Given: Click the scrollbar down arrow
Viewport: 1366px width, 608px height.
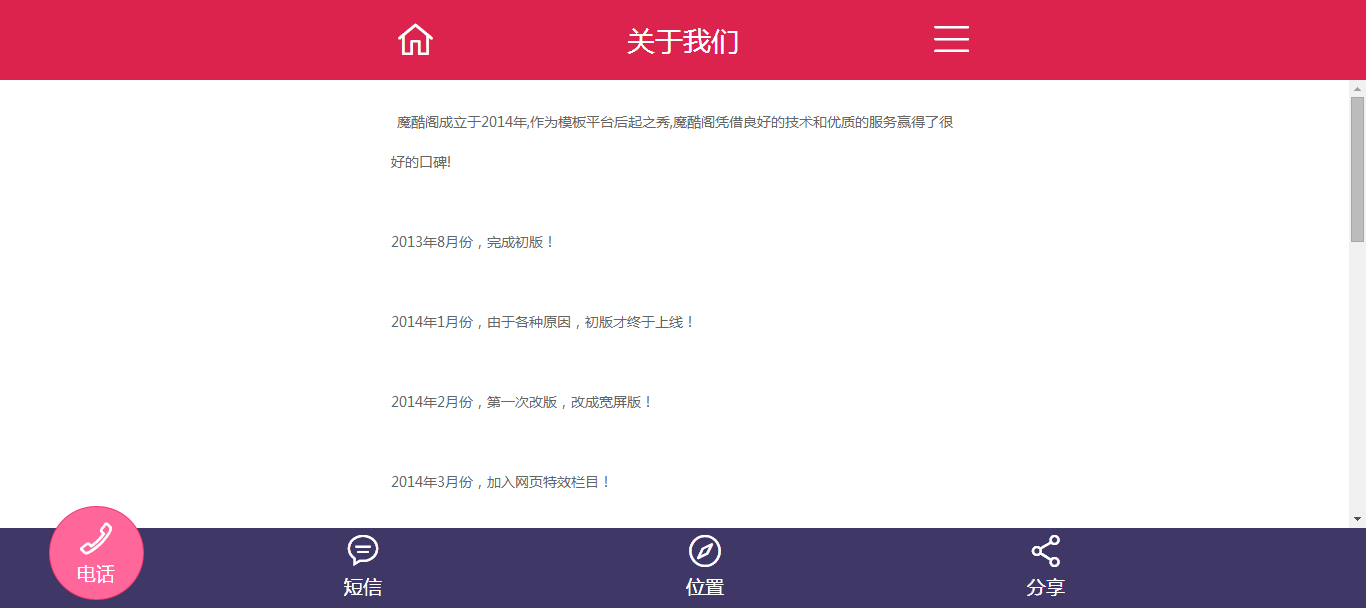Looking at the screenshot, I should [1357, 519].
